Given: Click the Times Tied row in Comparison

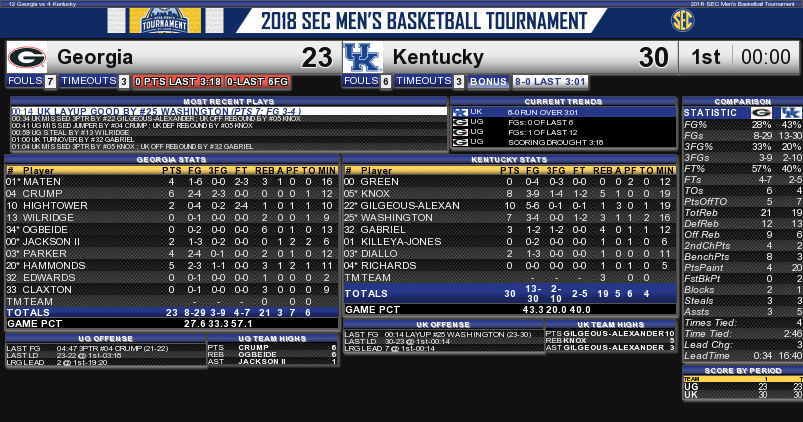Looking at the screenshot, I should 743,323.
